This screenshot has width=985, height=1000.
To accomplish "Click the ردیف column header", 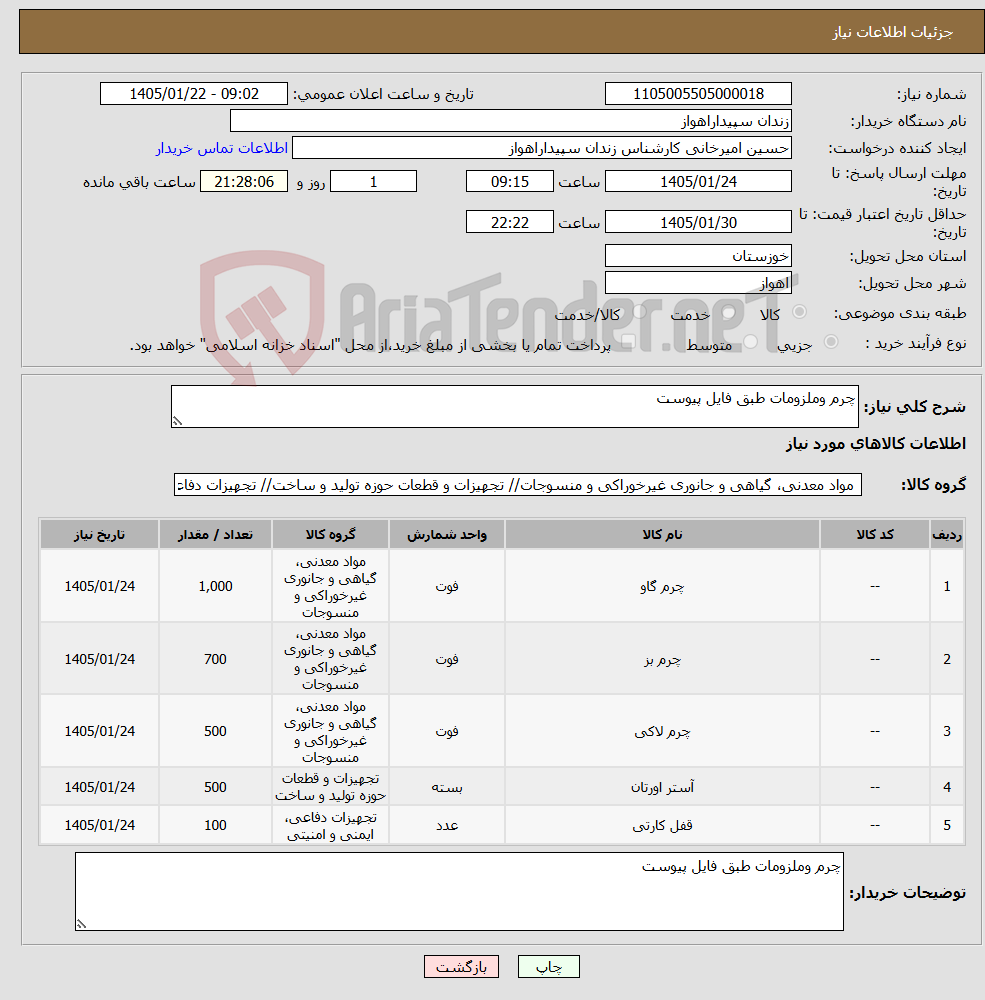I will tap(947, 534).
